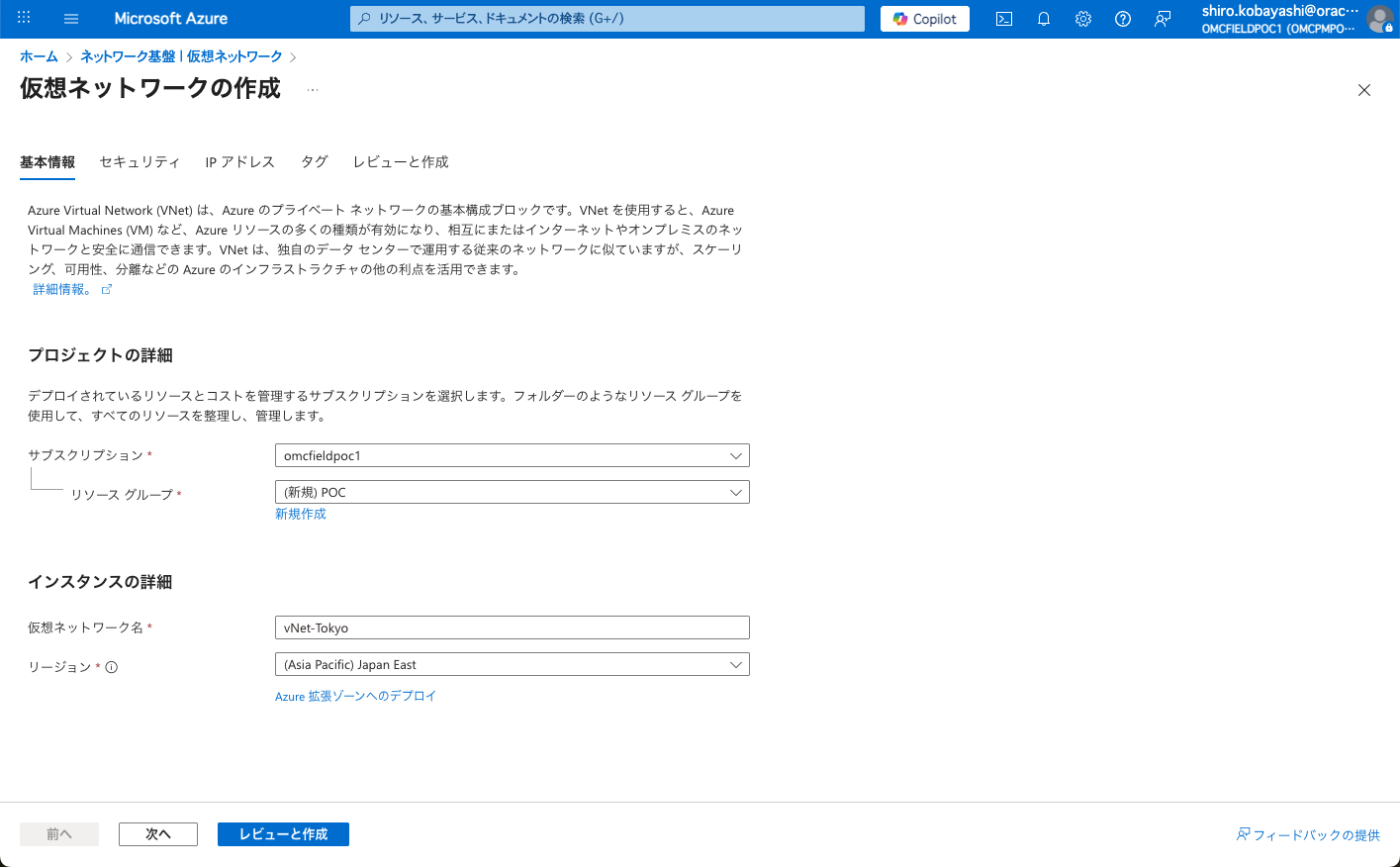Screen dimensions: 1400x867
Task: Close the 仮想ネットワークの作成 pane
Action: pyautogui.click(x=1364, y=90)
